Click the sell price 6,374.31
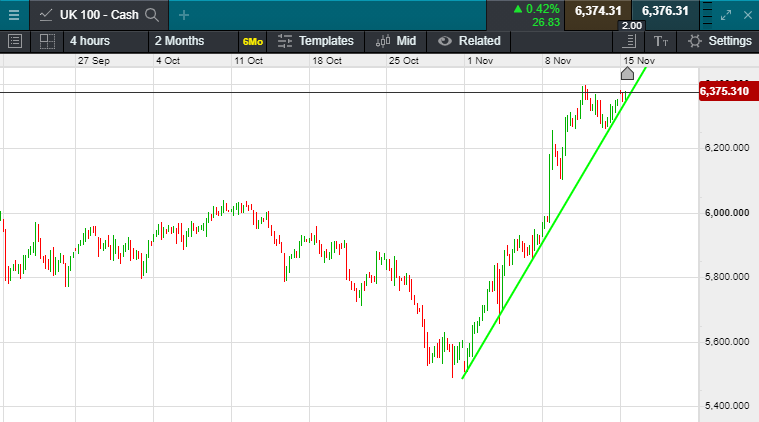The image size is (759, 422). pos(598,11)
